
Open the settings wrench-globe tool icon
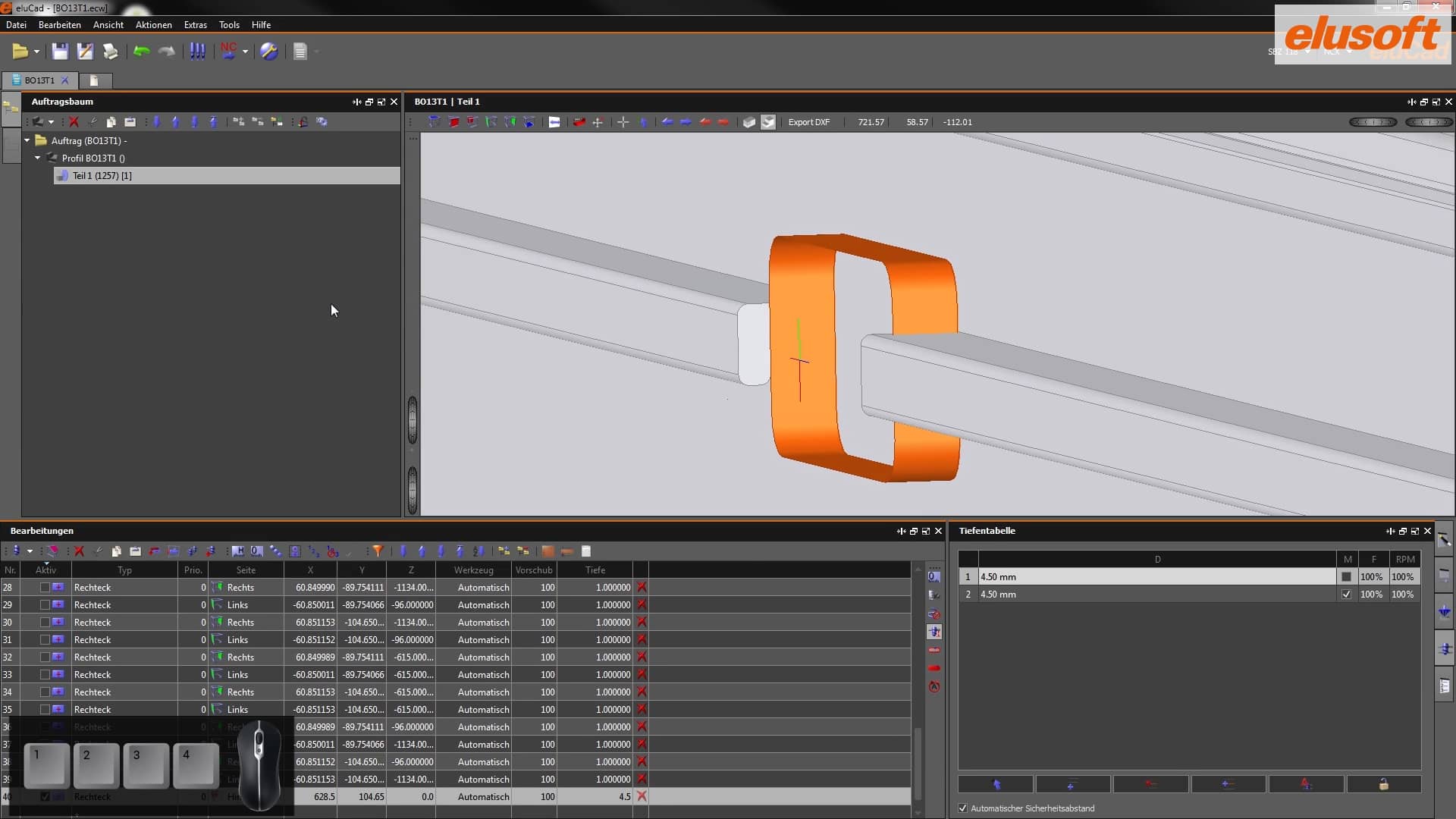[x=270, y=52]
